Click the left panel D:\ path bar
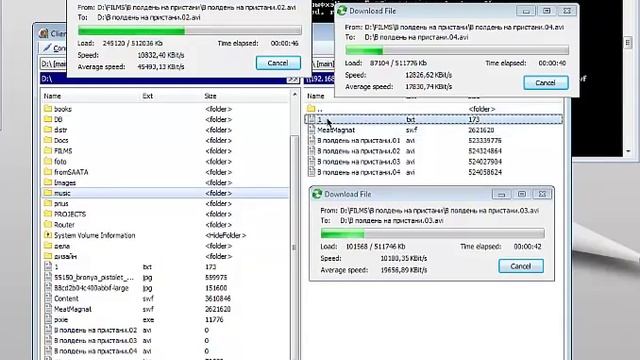The image size is (640, 360). (x=163, y=79)
